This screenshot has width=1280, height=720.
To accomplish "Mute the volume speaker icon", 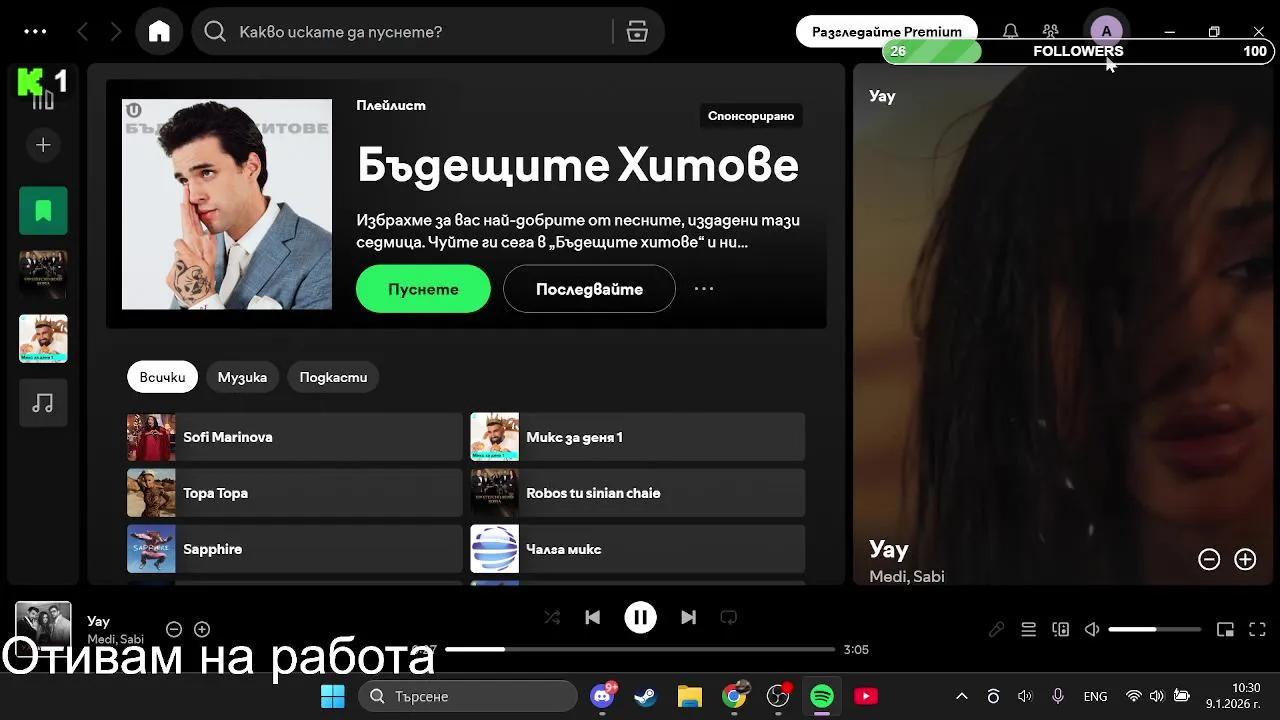I will [x=1092, y=629].
